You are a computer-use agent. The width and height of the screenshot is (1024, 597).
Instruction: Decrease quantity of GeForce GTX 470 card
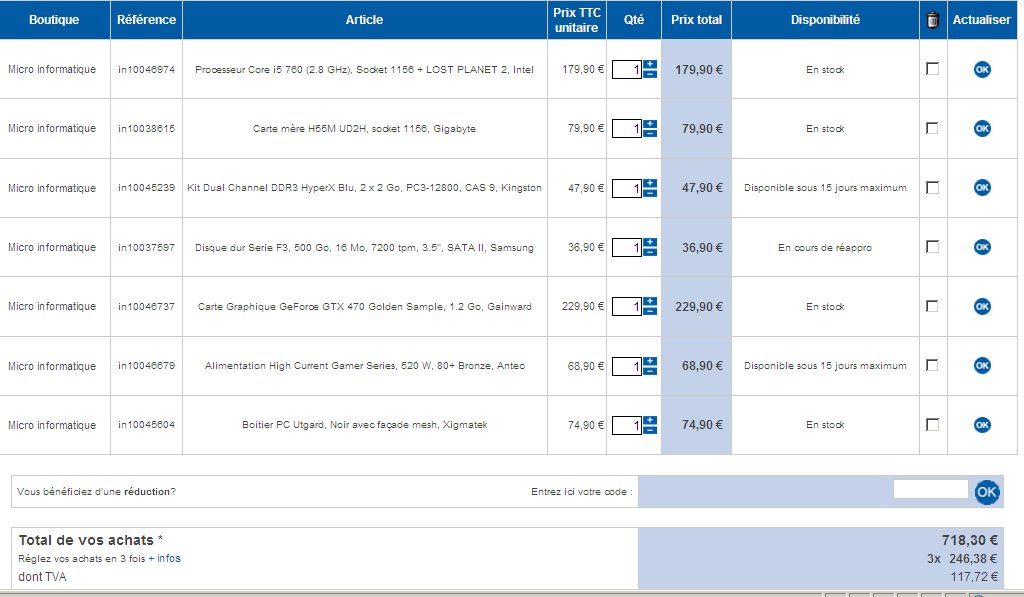[650, 311]
